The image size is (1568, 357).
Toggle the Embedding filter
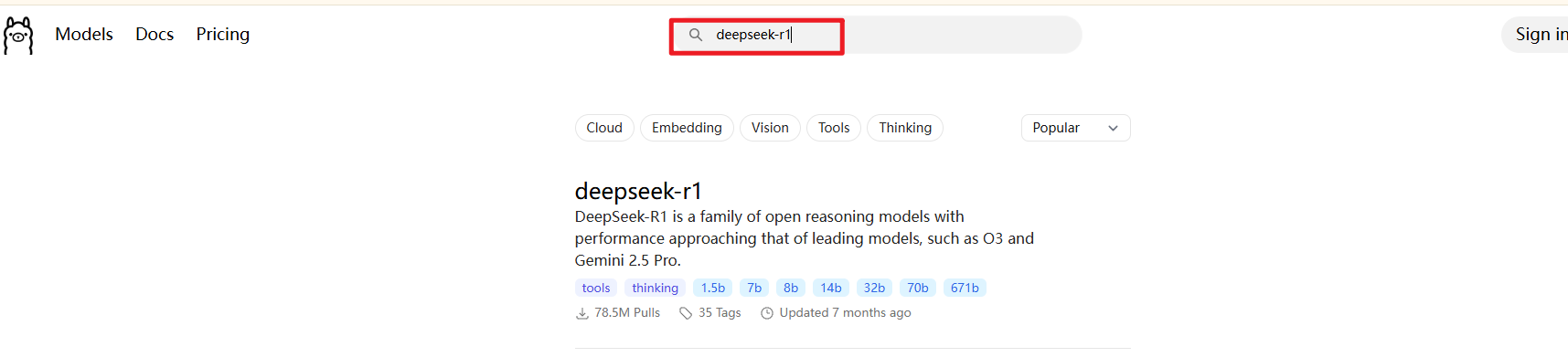(687, 128)
